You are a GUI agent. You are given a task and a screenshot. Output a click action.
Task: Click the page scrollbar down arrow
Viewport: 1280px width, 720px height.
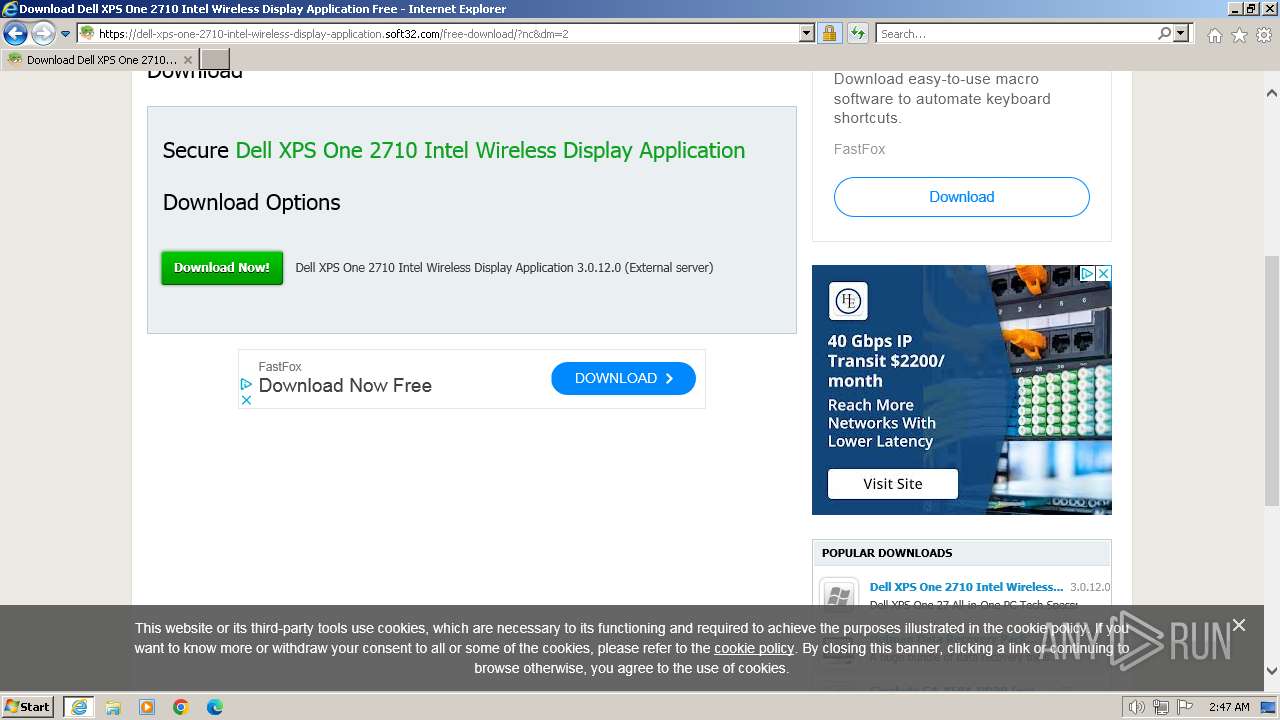(x=1271, y=672)
